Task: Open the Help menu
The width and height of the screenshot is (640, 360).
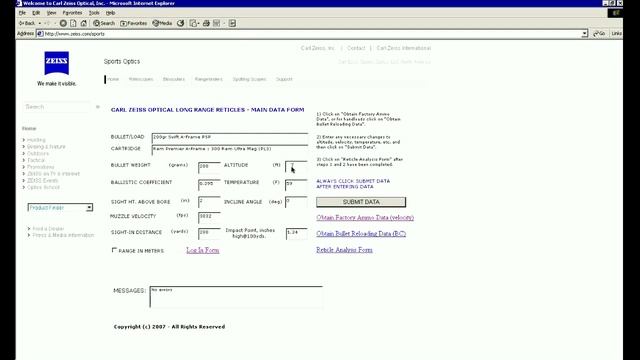Action: tap(110, 13)
